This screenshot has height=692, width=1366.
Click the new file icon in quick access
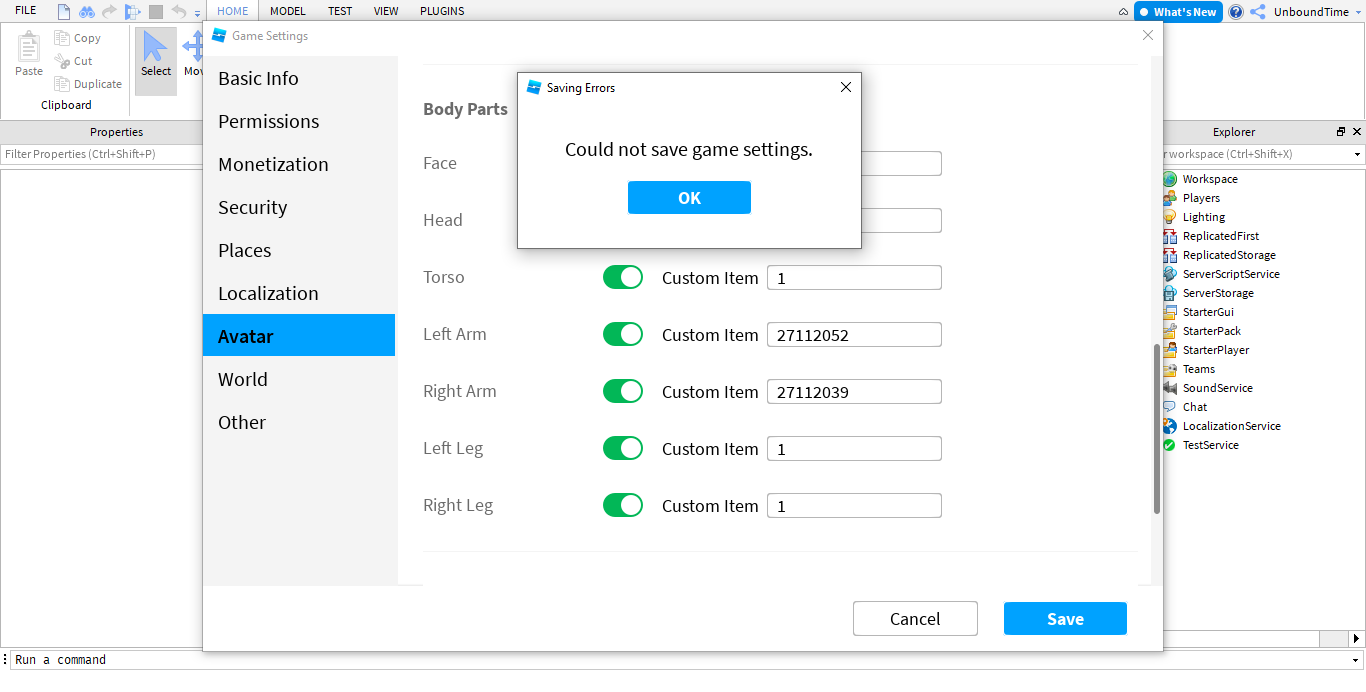pyautogui.click(x=64, y=12)
